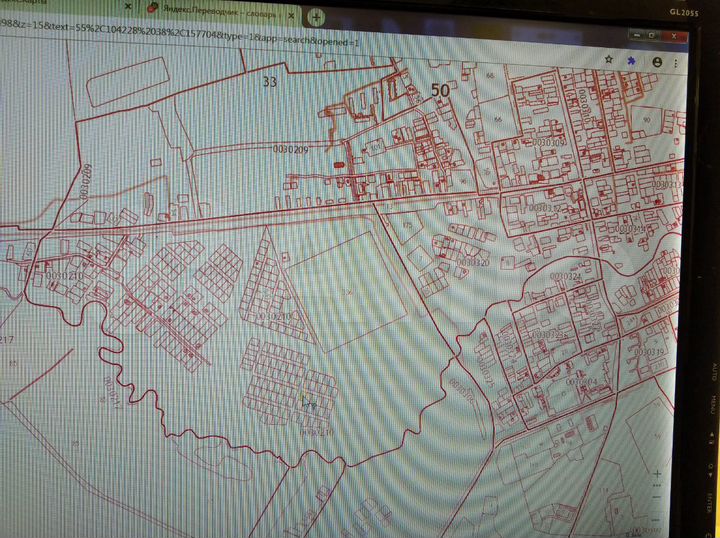Zoom in the map with plus

tap(657, 473)
